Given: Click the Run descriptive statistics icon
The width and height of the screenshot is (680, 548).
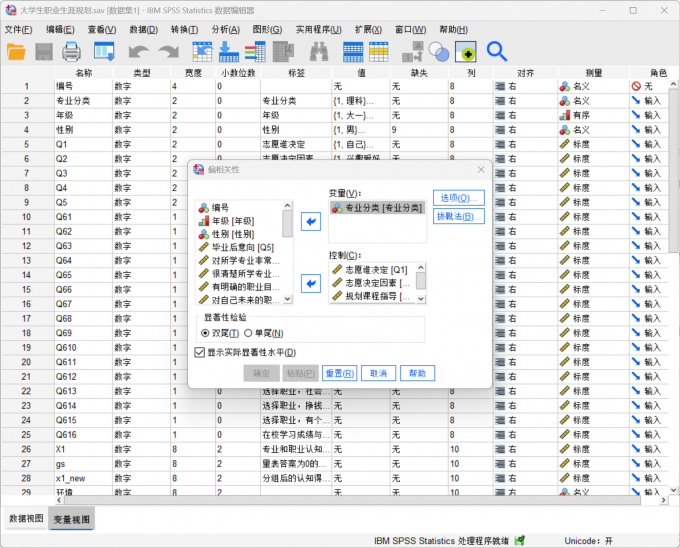Looking at the screenshot, I should click(x=284, y=52).
